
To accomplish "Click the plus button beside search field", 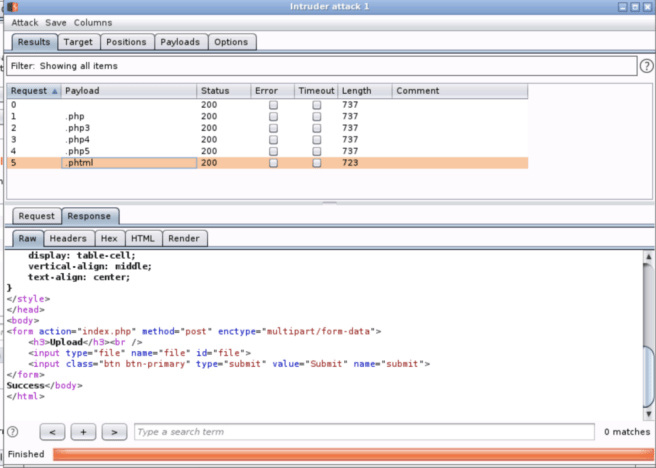I will click(x=83, y=432).
